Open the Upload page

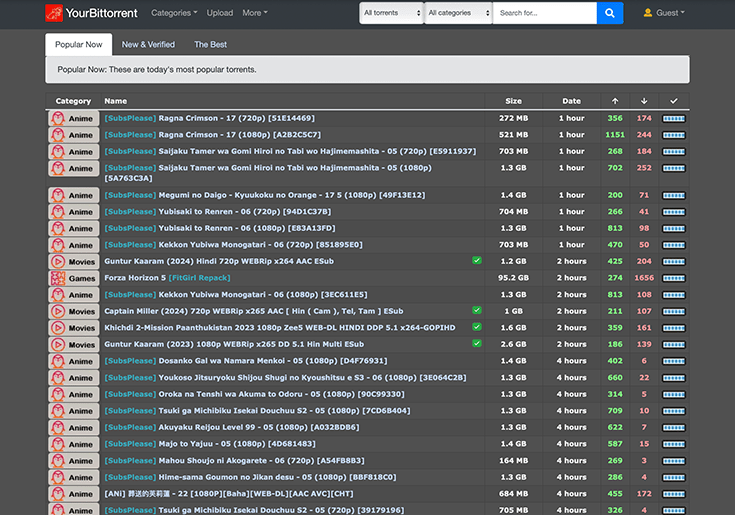(220, 13)
